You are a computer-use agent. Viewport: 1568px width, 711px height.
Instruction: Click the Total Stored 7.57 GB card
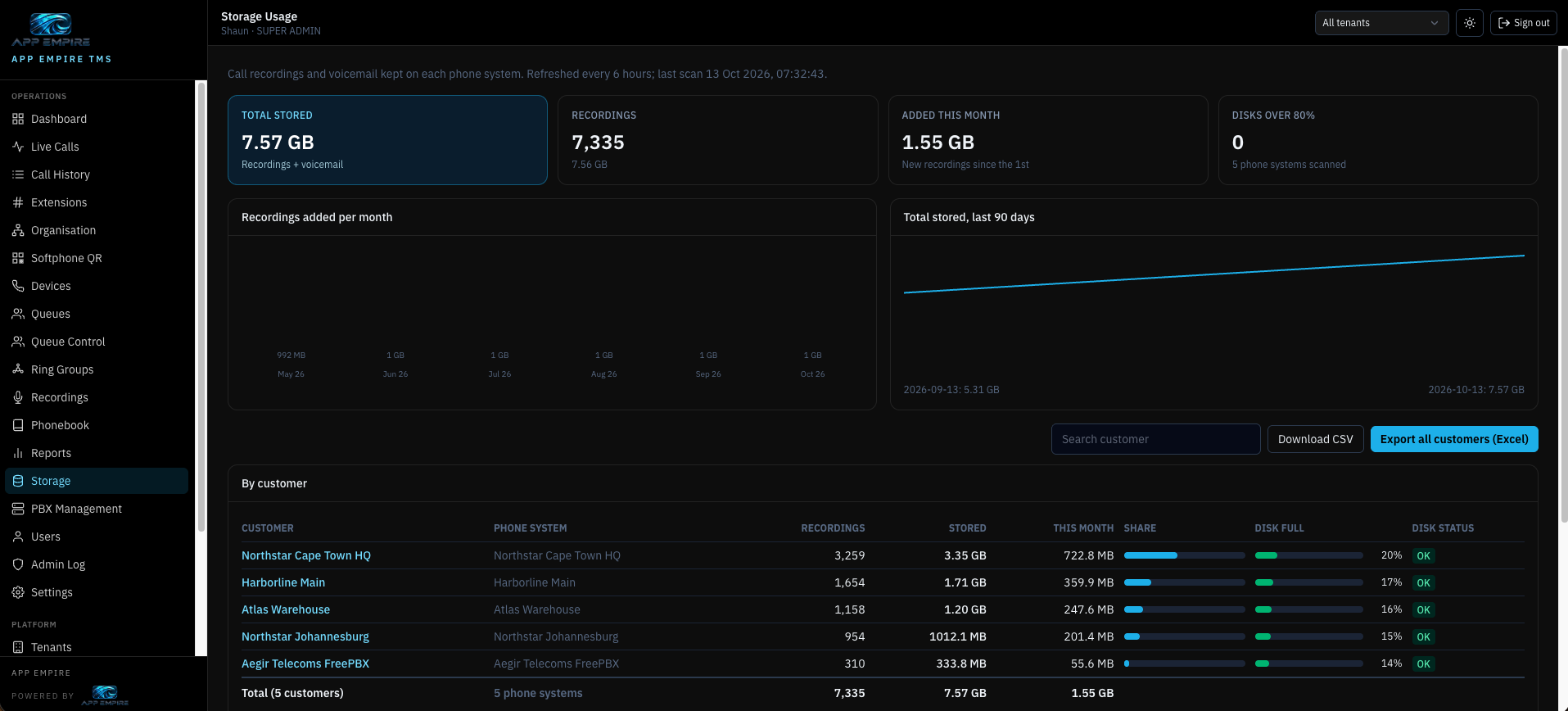[x=387, y=140]
